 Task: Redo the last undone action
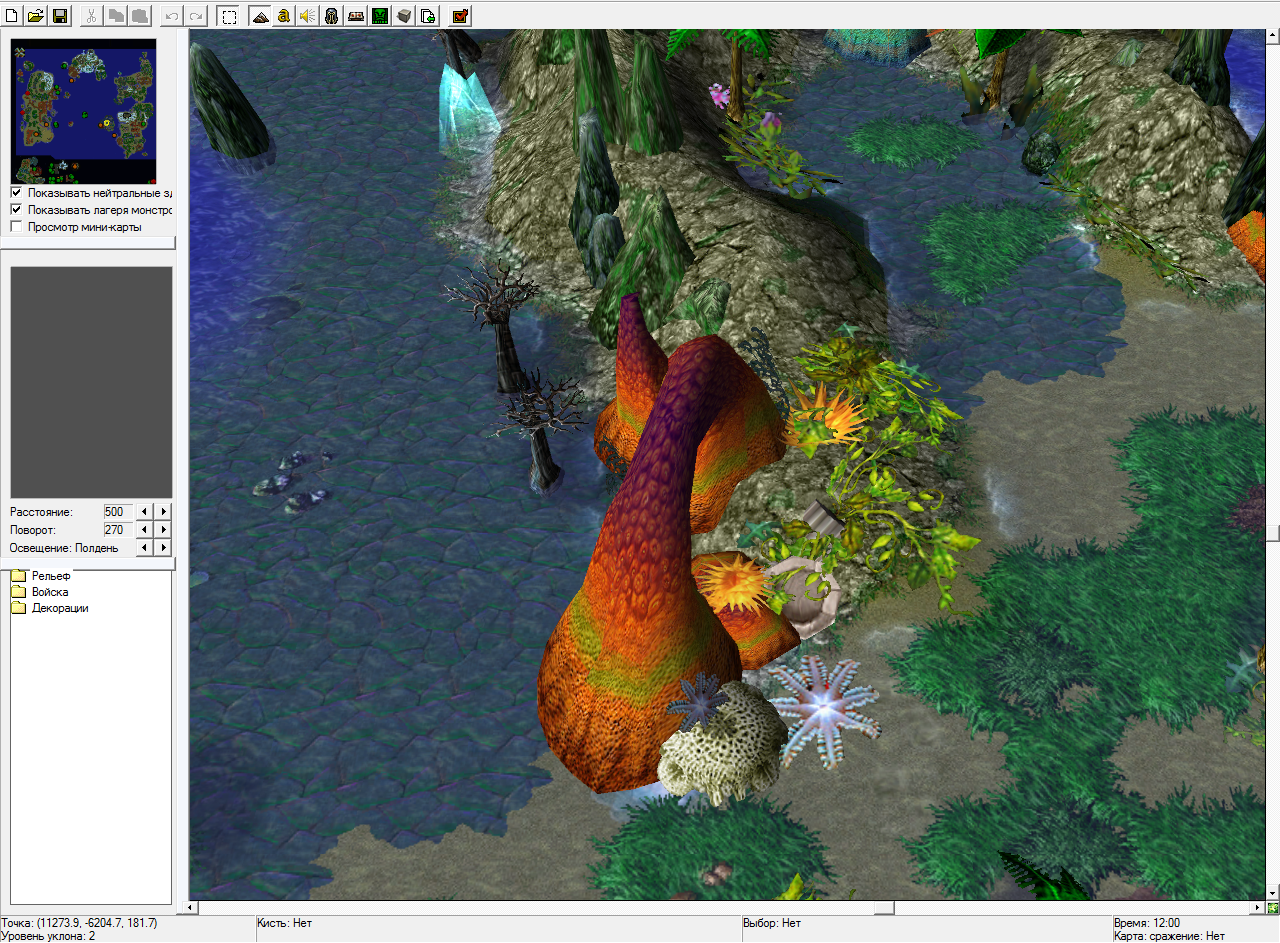(195, 16)
